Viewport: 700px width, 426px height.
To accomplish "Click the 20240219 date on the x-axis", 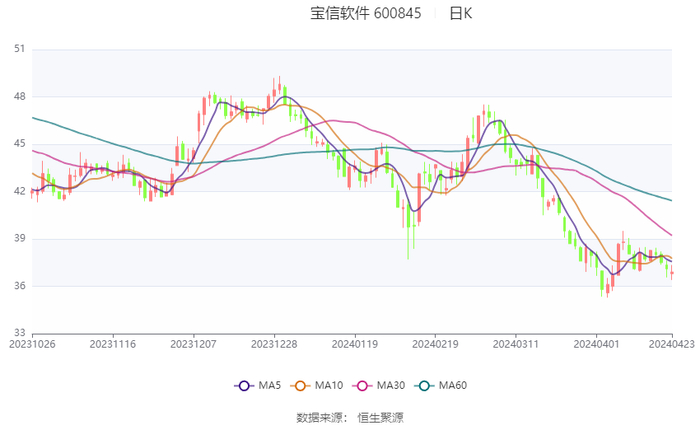I will tap(435, 343).
